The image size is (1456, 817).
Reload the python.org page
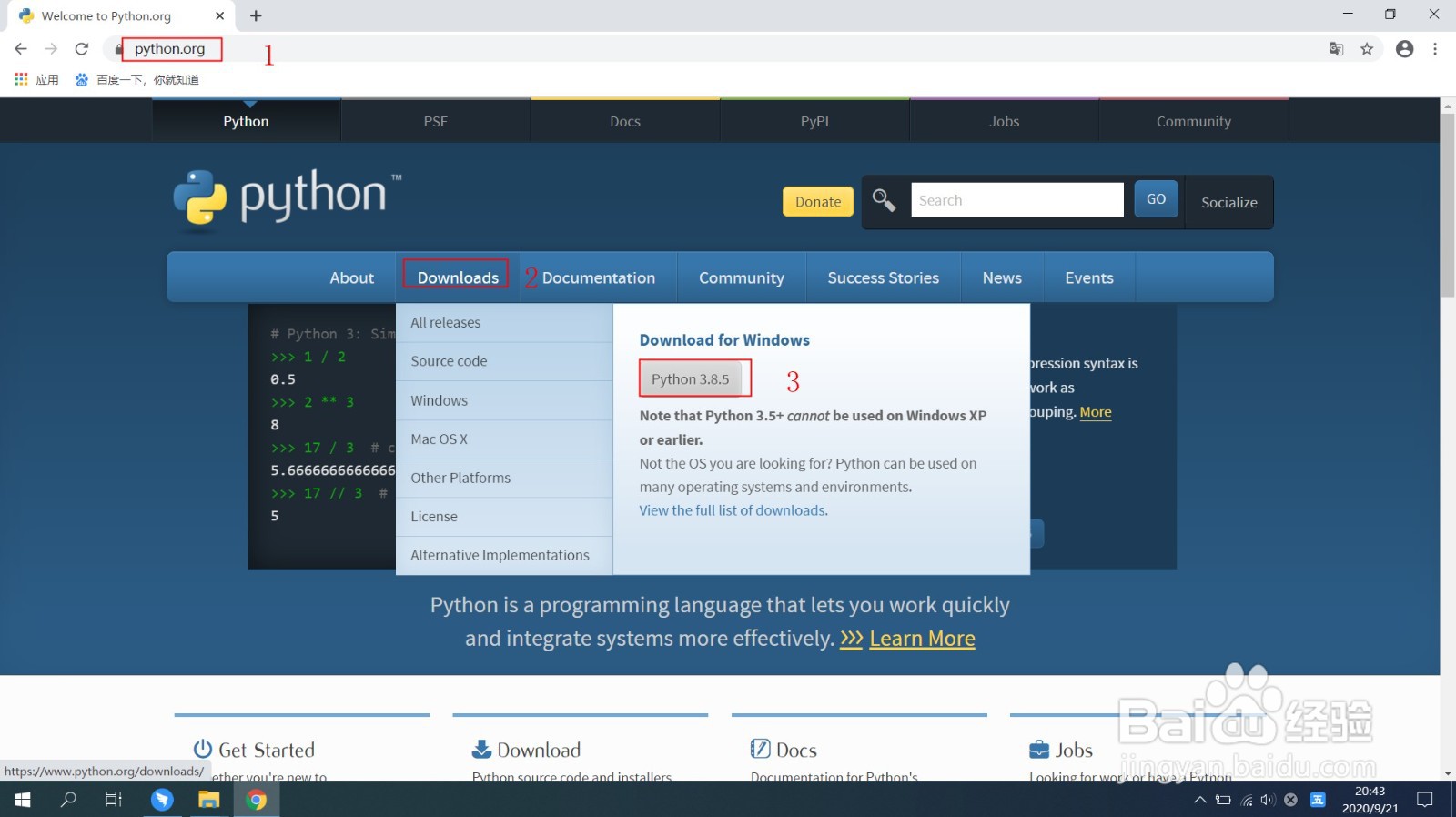[82, 49]
